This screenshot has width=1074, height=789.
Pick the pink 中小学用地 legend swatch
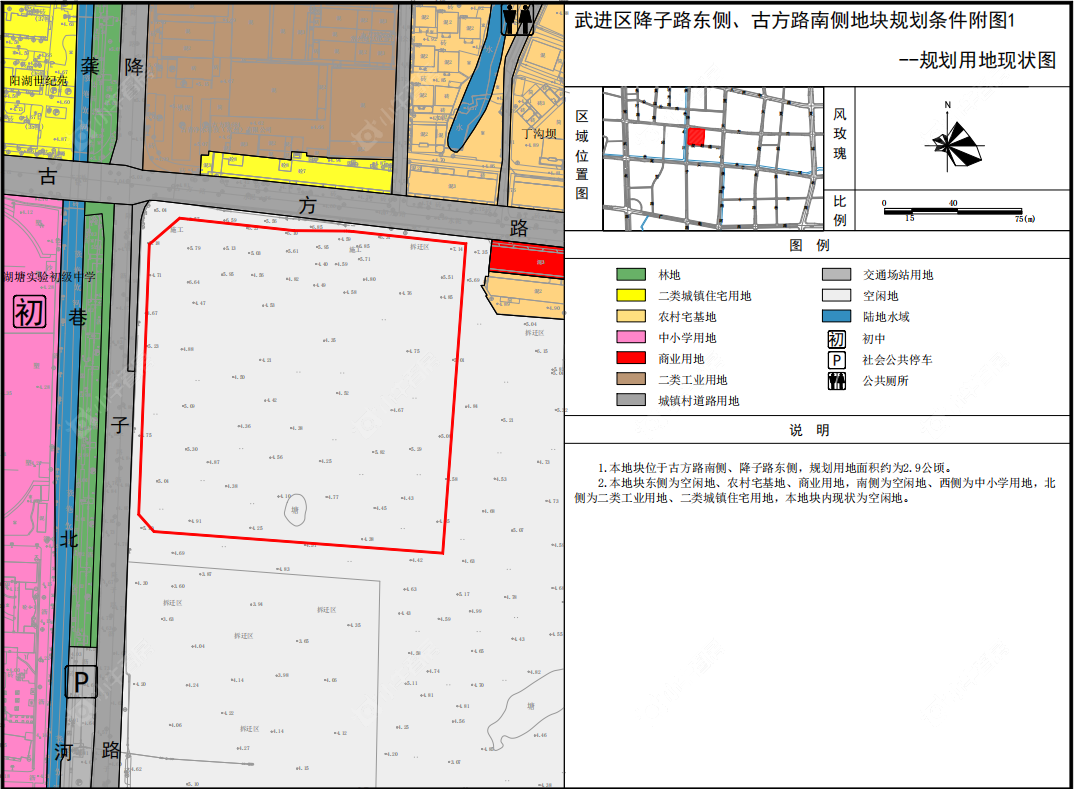(630, 338)
